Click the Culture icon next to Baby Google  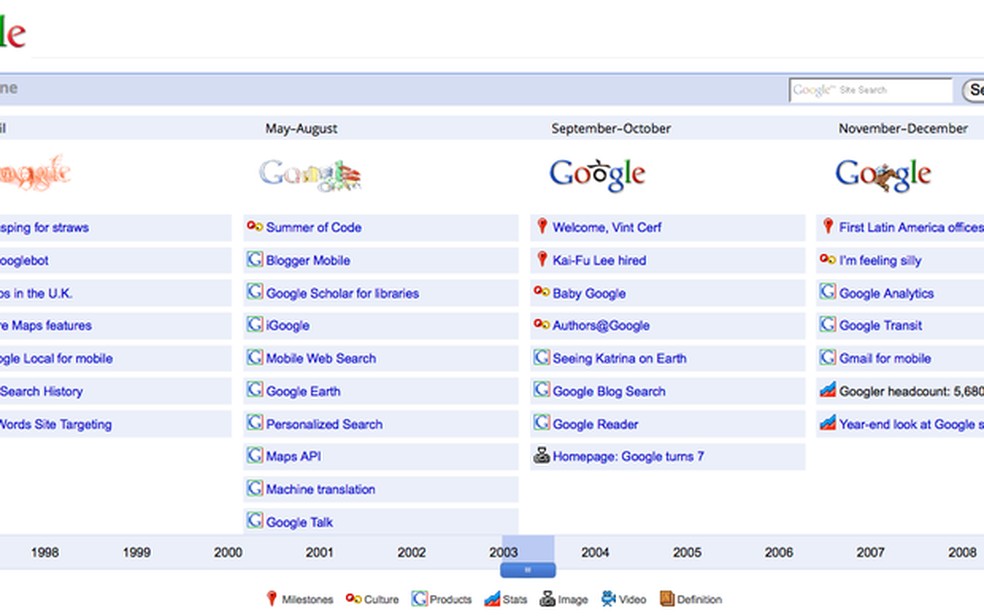543,292
